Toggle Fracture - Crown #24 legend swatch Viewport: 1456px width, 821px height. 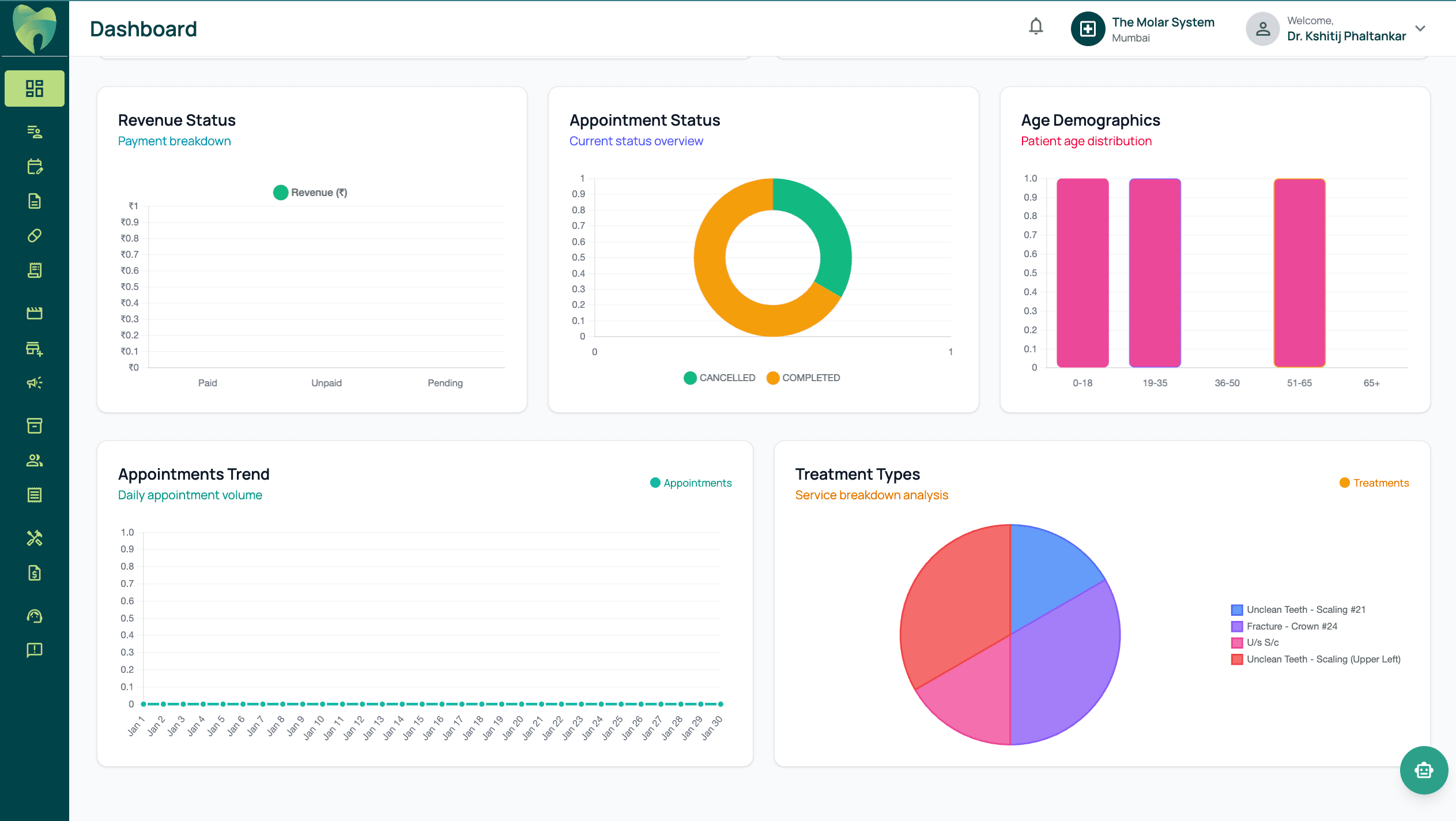[1236, 626]
